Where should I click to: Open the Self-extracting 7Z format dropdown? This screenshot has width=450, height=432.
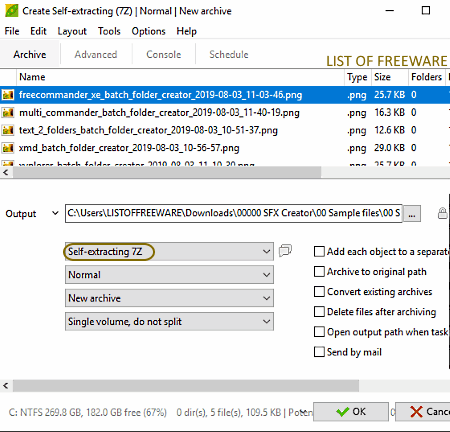(169, 251)
